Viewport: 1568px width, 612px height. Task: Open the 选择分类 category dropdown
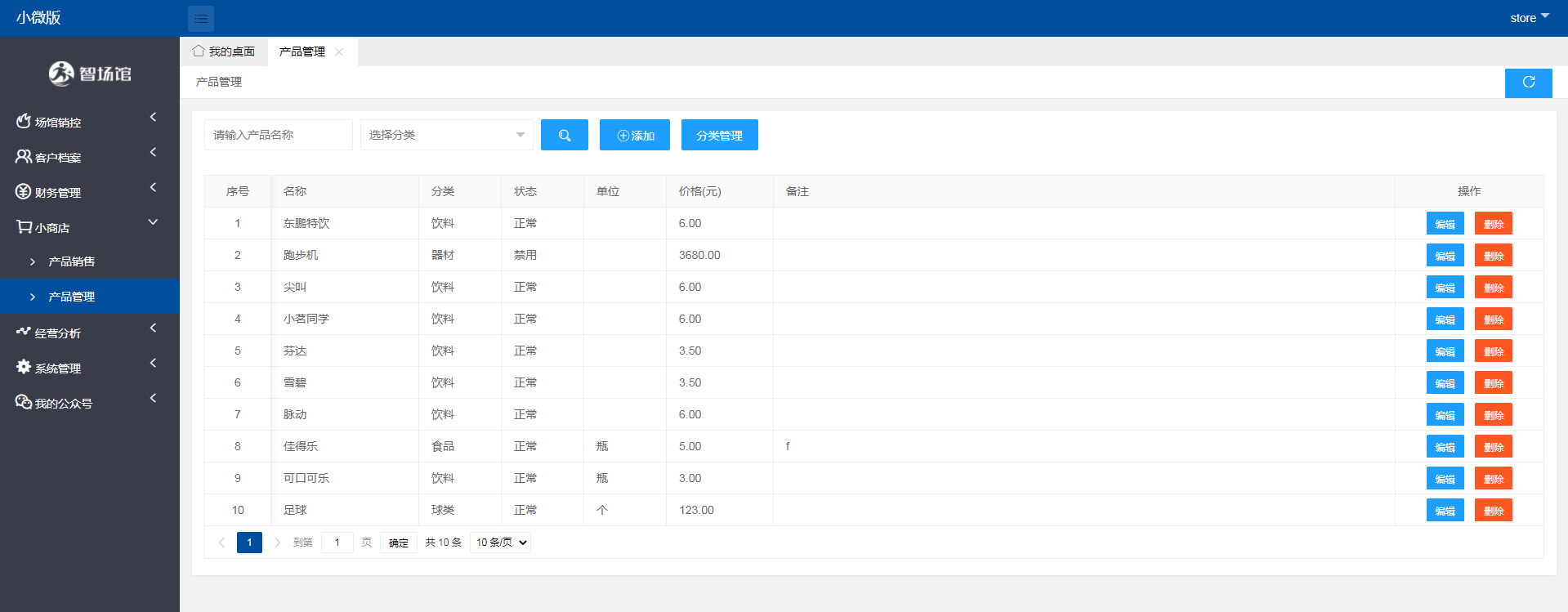pos(446,135)
